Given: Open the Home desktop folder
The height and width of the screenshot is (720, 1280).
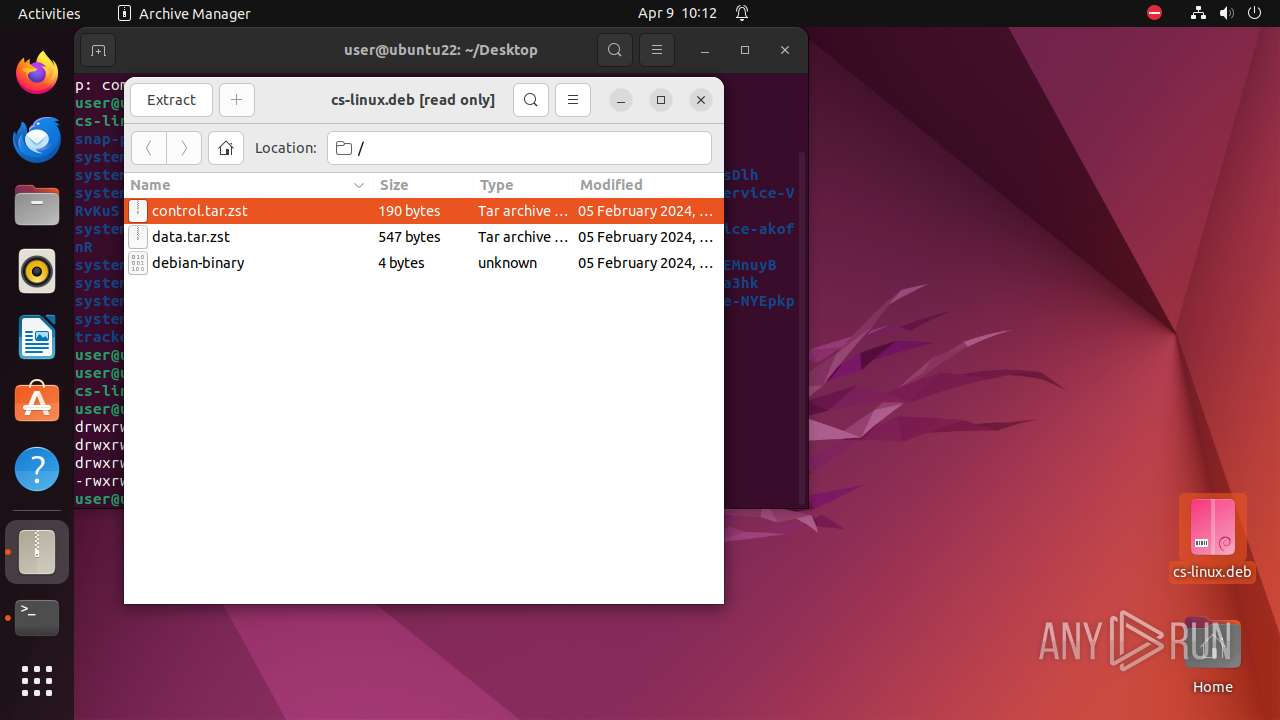Looking at the screenshot, I should [x=1212, y=657].
